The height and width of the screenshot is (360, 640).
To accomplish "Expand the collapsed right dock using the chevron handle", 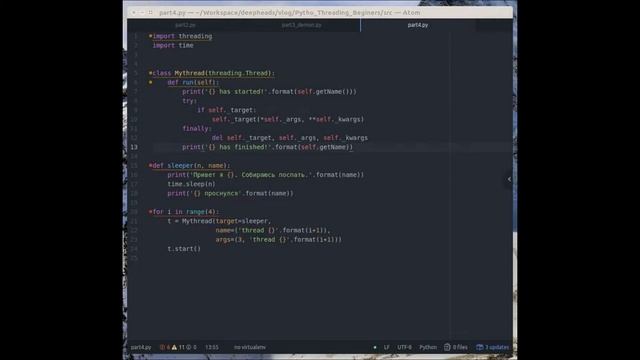I will 509,179.
